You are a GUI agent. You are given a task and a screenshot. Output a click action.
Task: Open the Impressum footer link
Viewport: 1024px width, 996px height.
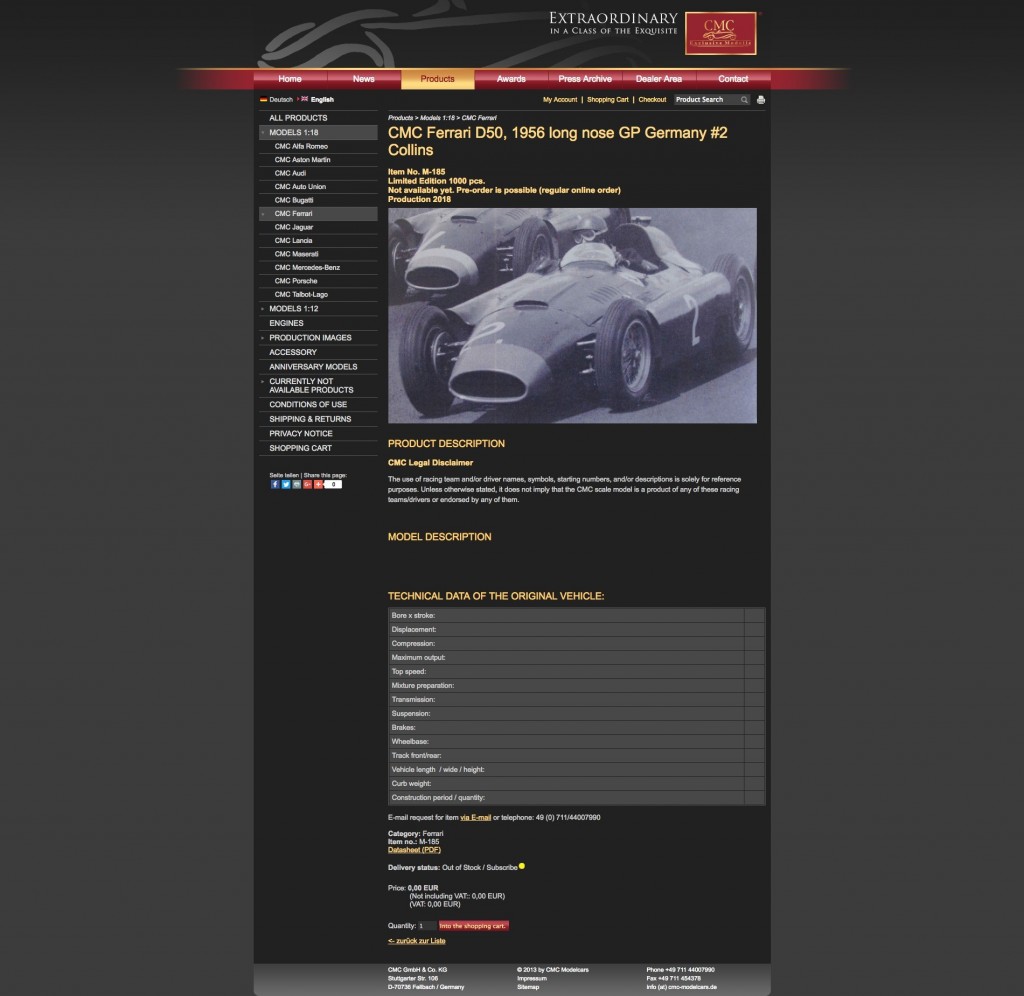(x=532, y=978)
